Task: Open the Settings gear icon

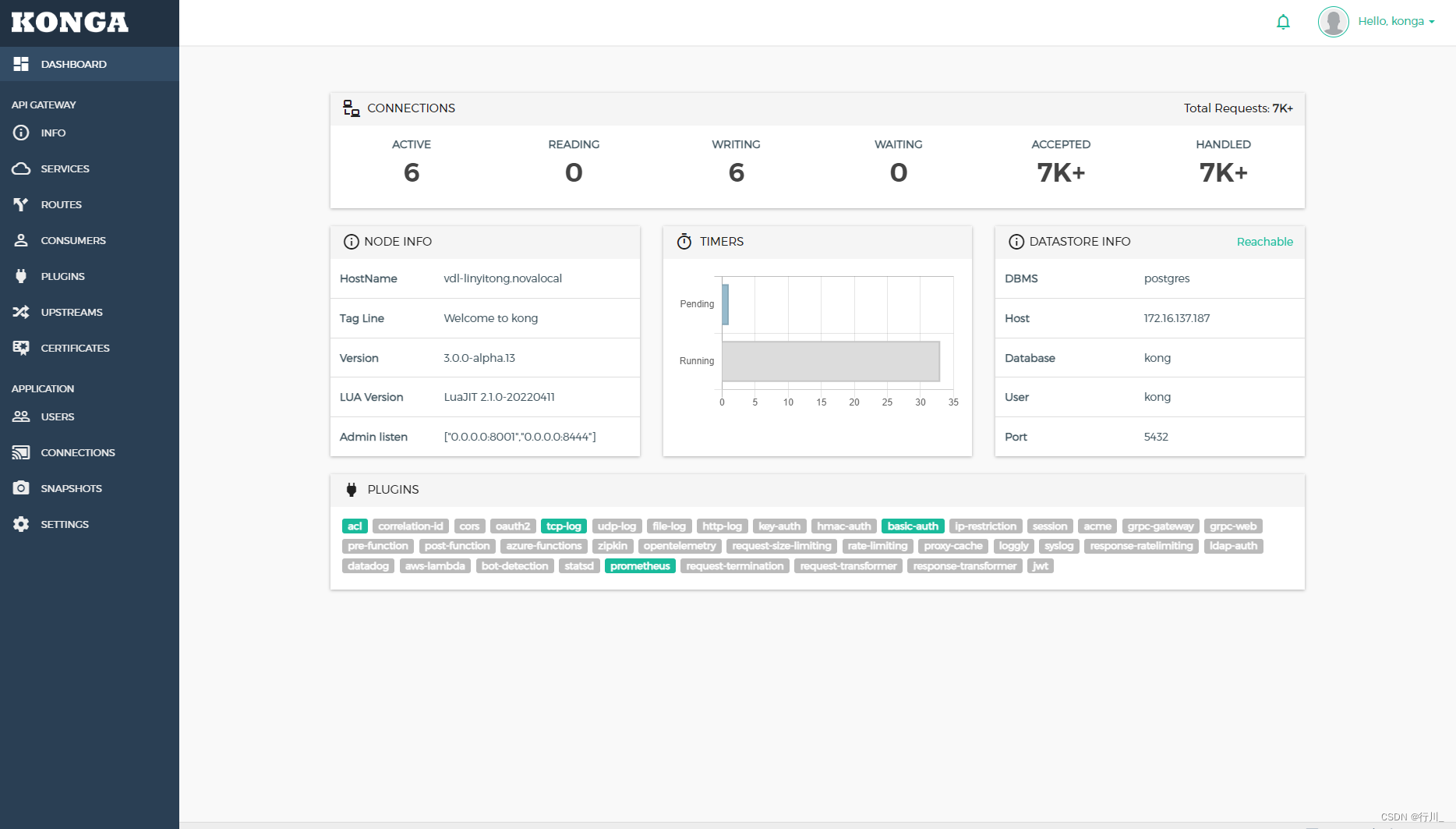Action: click(21, 523)
